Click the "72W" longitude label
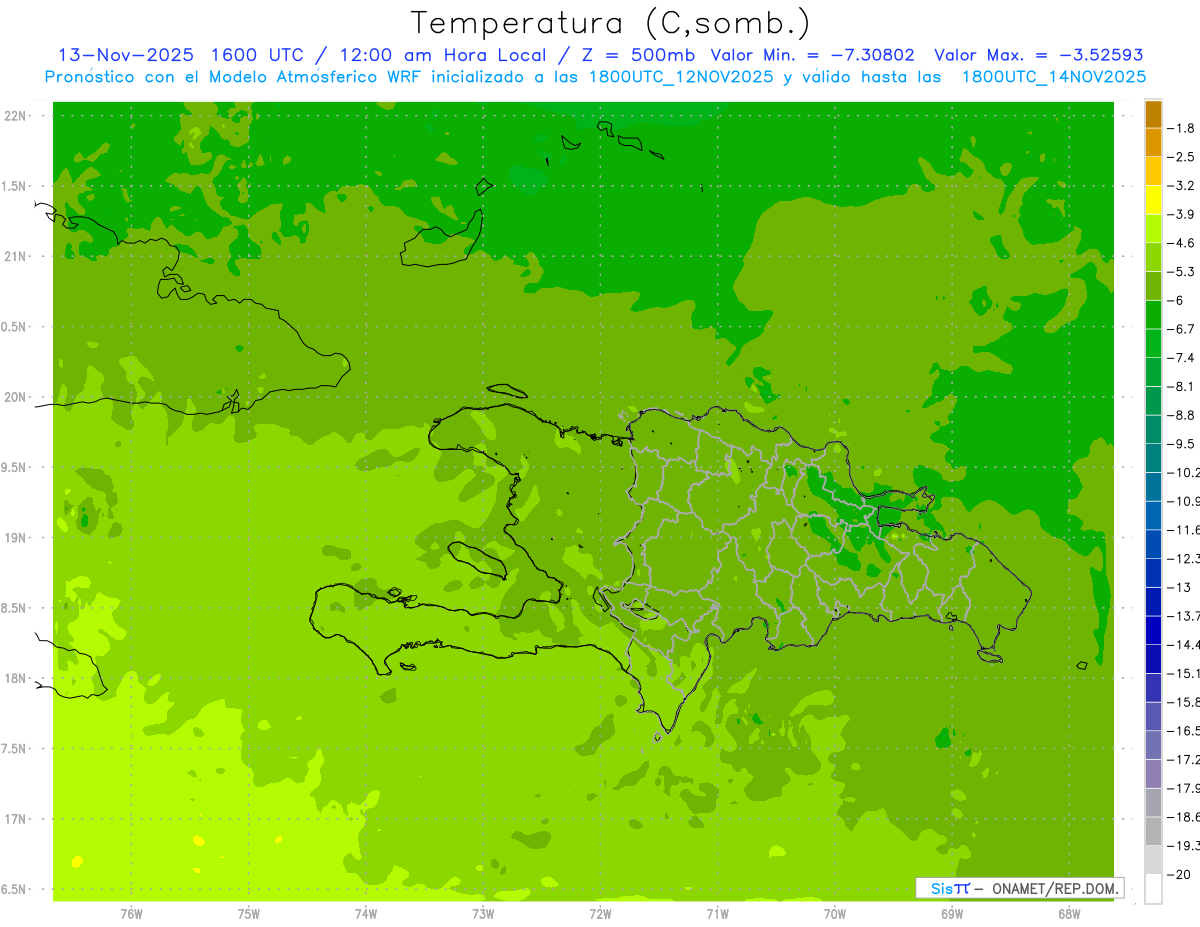The height and width of the screenshot is (927, 1200). point(600,914)
